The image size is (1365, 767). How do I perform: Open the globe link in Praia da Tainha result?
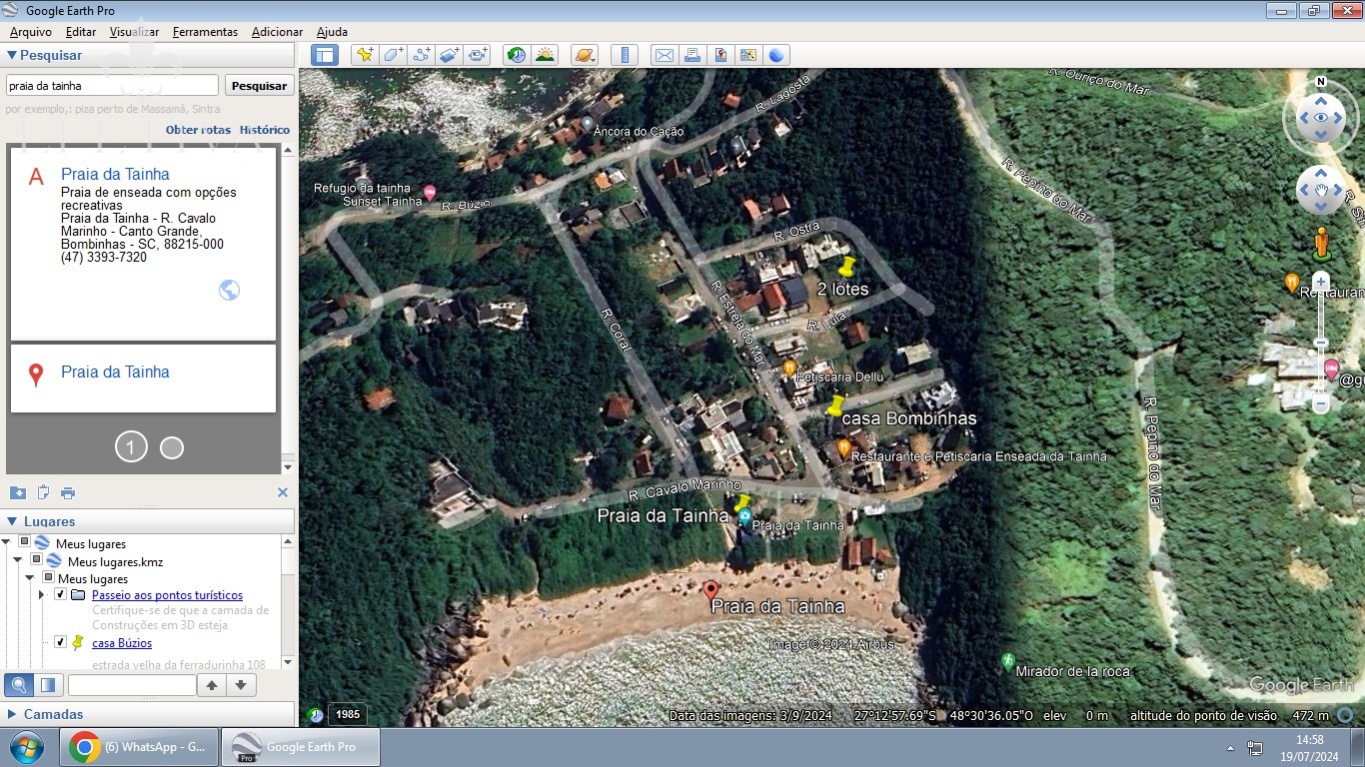coord(229,290)
